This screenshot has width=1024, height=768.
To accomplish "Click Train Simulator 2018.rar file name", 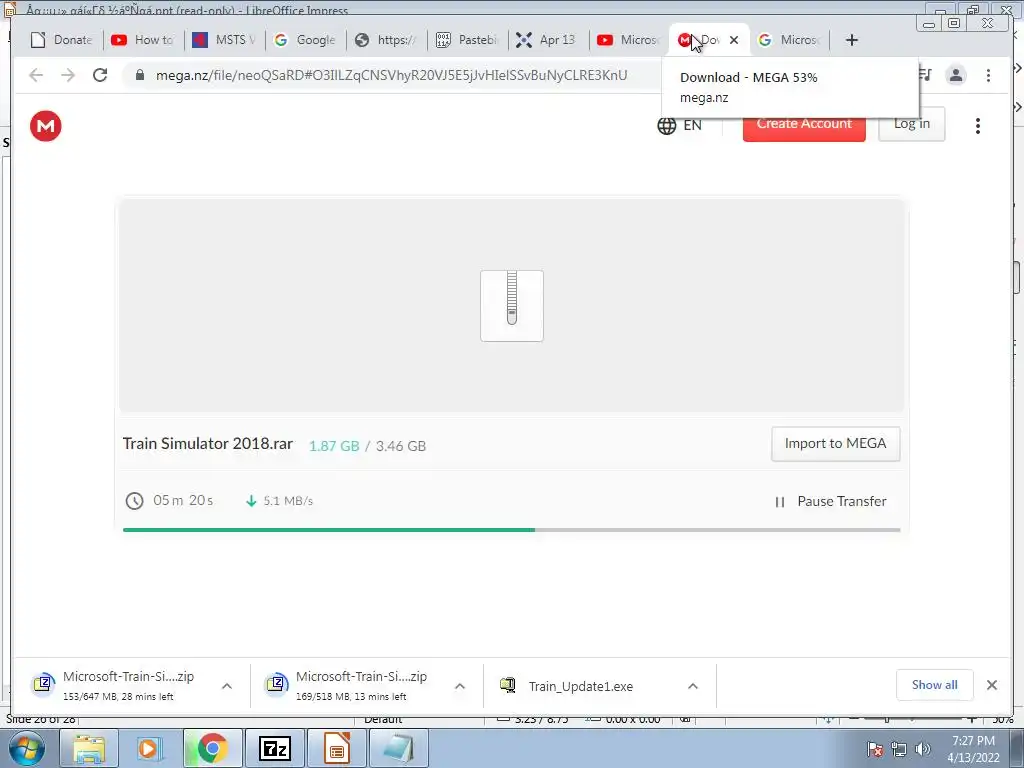I will pos(208,444).
